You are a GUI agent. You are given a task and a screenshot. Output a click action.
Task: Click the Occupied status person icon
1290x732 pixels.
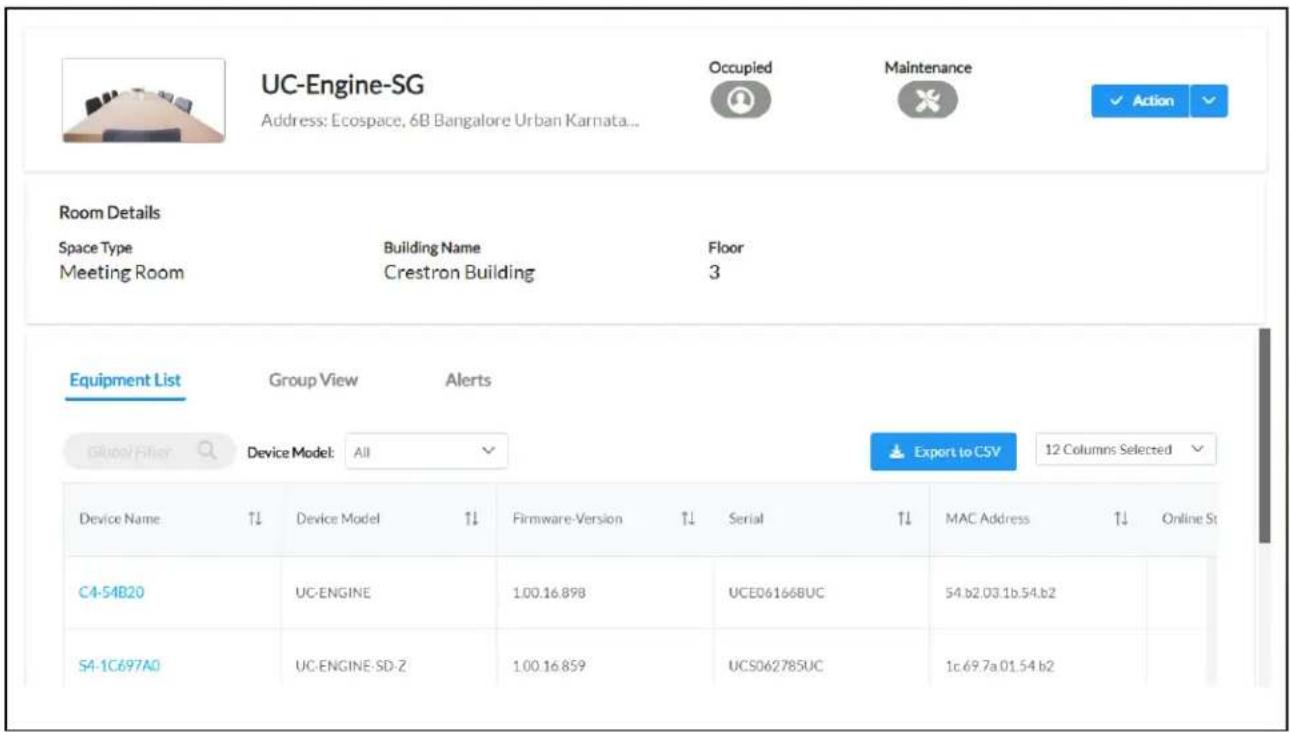740,100
